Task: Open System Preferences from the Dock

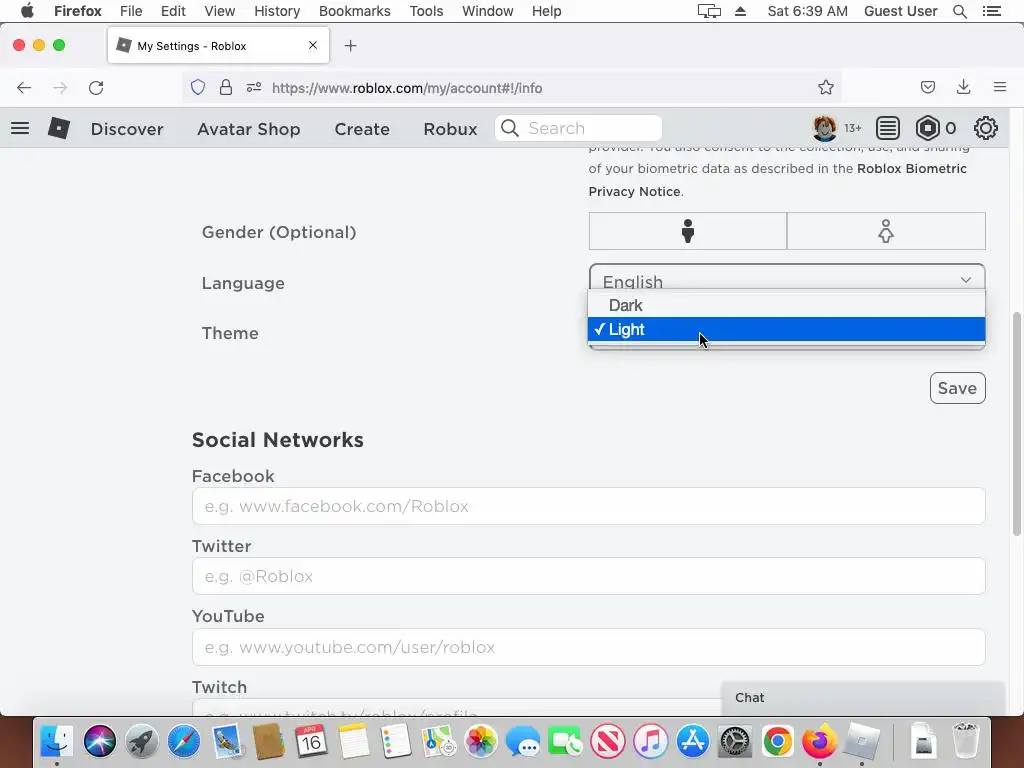Action: 735,742
